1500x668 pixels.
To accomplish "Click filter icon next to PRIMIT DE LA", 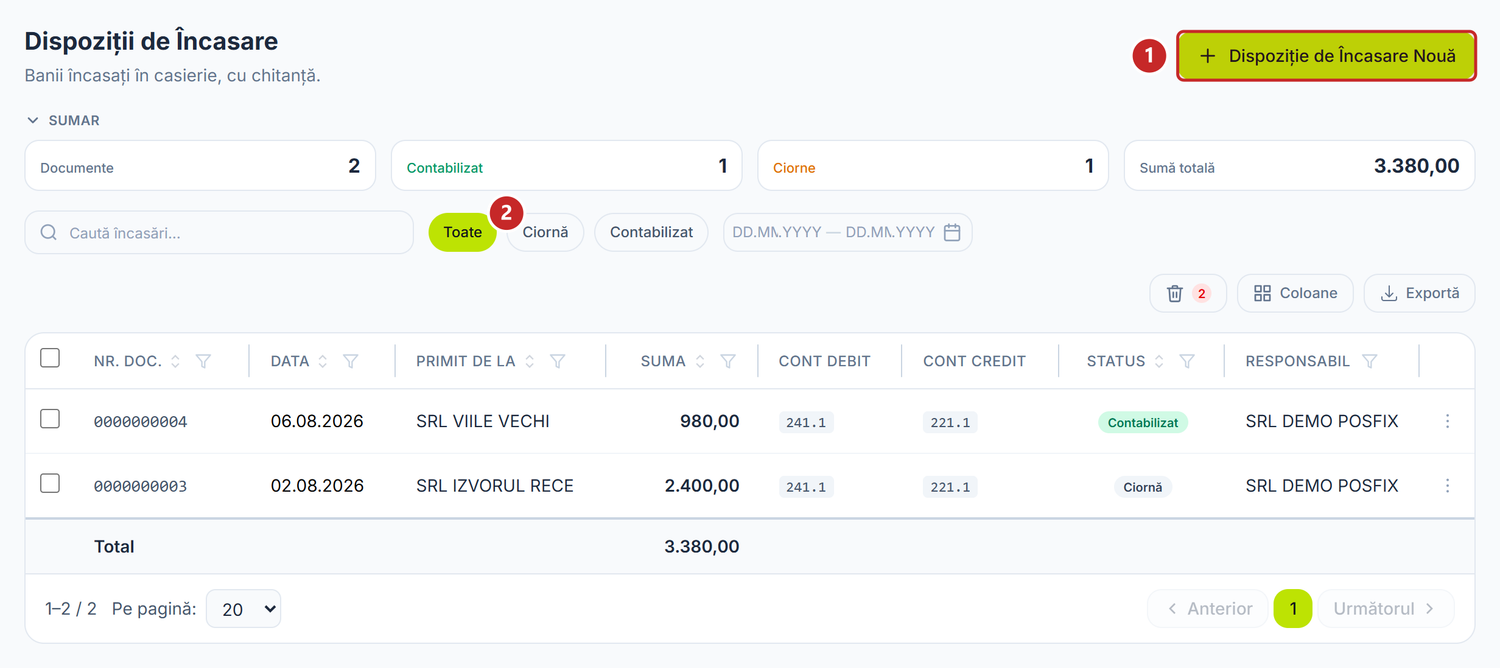I will point(558,361).
